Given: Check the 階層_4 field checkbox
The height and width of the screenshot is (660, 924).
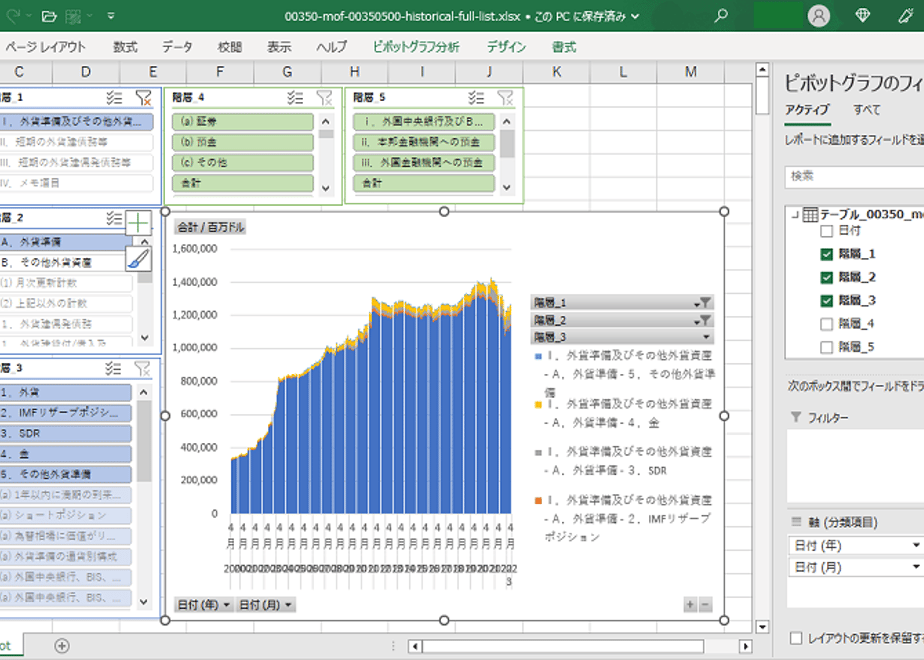Looking at the screenshot, I should (x=827, y=324).
